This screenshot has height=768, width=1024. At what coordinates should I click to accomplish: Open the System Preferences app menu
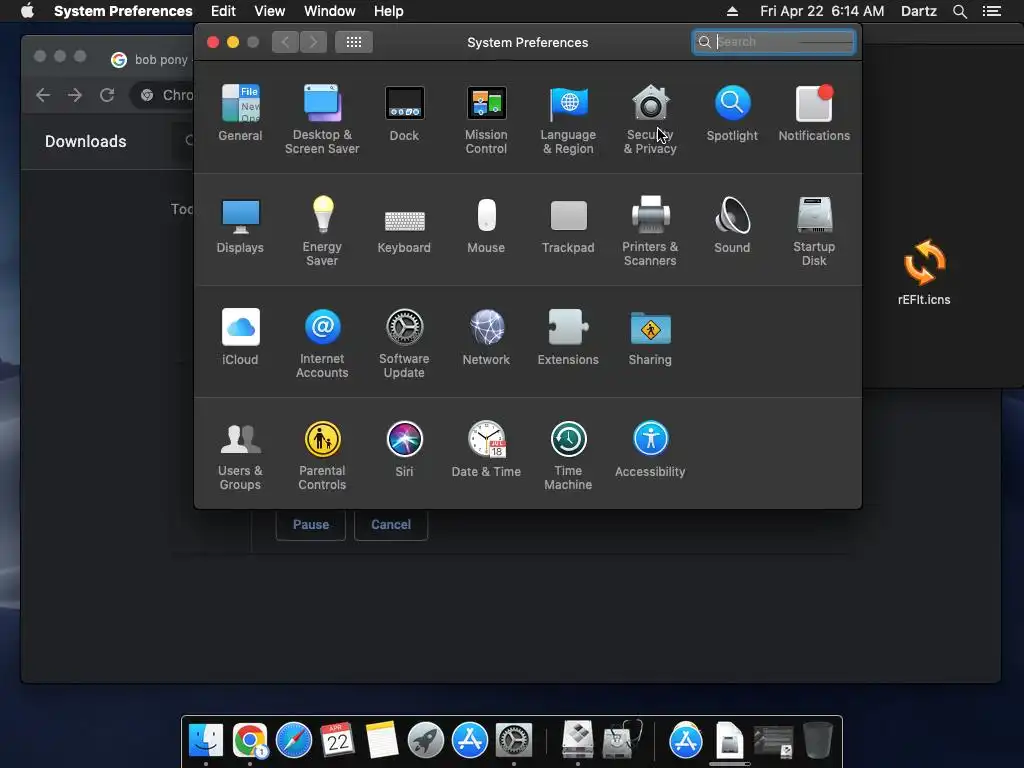tap(123, 11)
